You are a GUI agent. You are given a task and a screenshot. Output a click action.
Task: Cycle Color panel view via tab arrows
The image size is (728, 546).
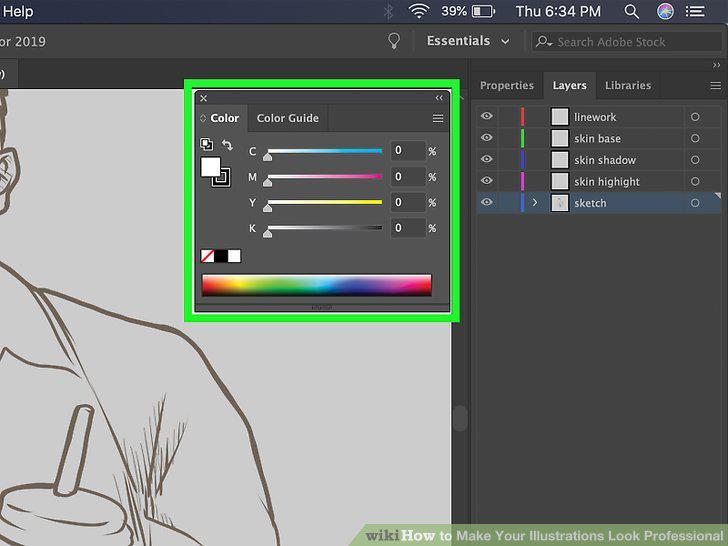[203, 118]
